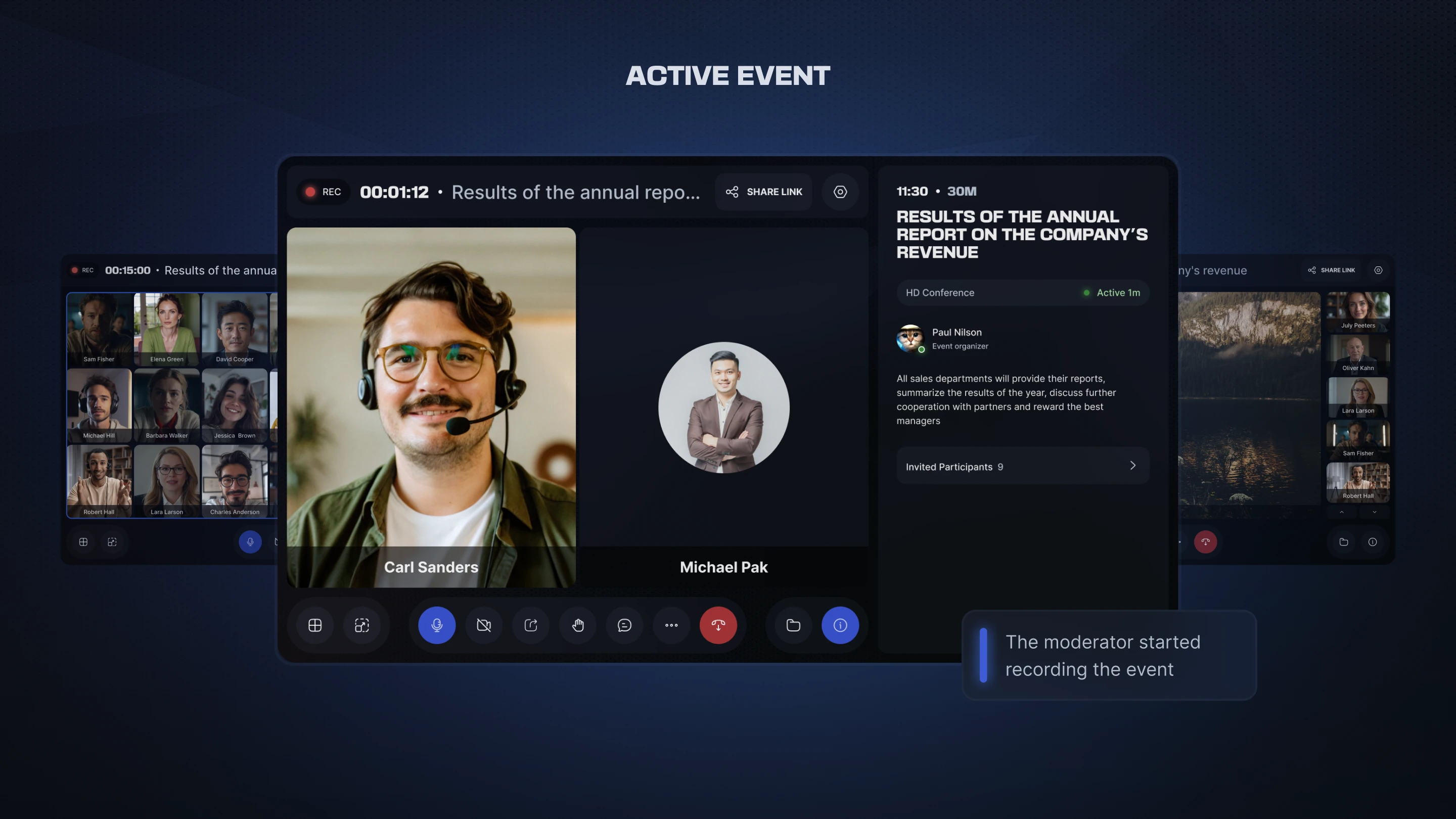Raise hand in the meeting
This screenshot has height=819, width=1456.
(578, 625)
